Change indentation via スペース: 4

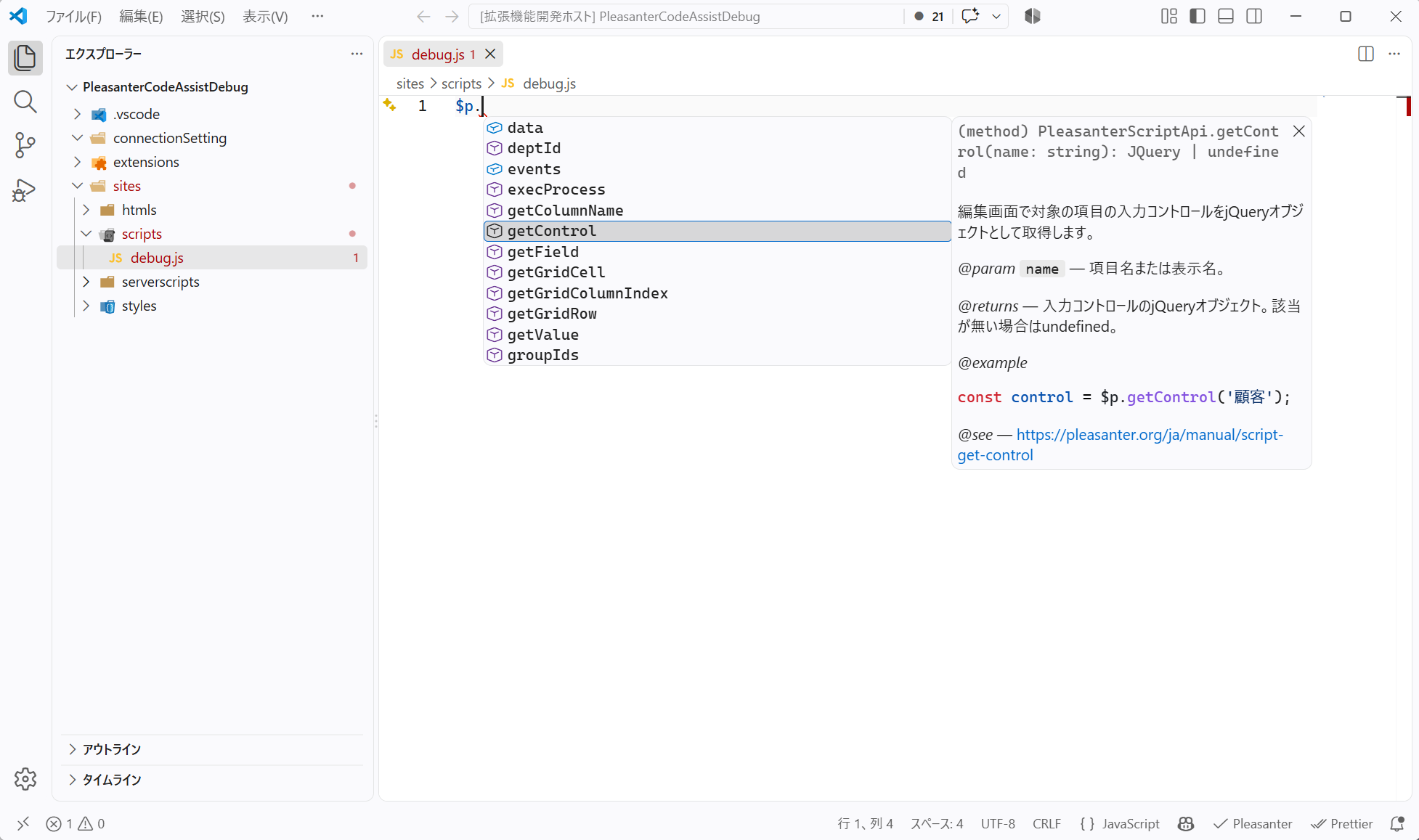(x=937, y=823)
